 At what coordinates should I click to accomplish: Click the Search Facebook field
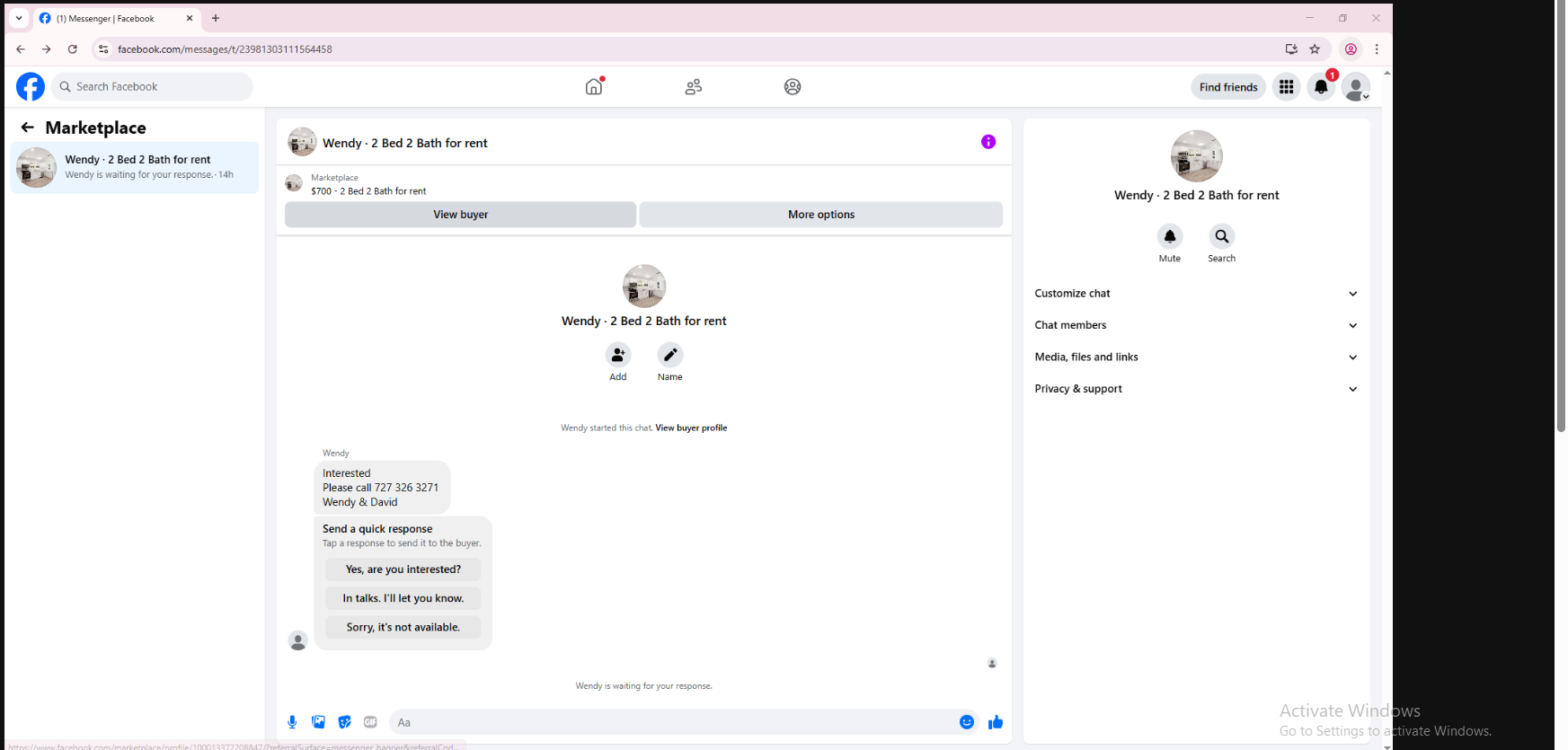click(153, 86)
